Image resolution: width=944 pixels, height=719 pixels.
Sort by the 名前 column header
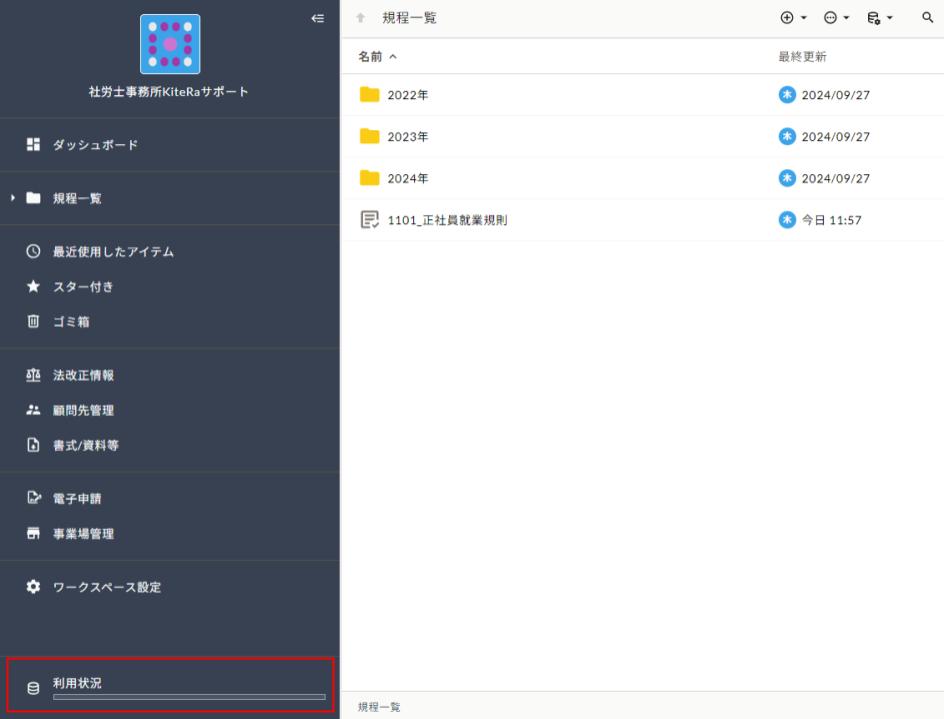[371, 57]
